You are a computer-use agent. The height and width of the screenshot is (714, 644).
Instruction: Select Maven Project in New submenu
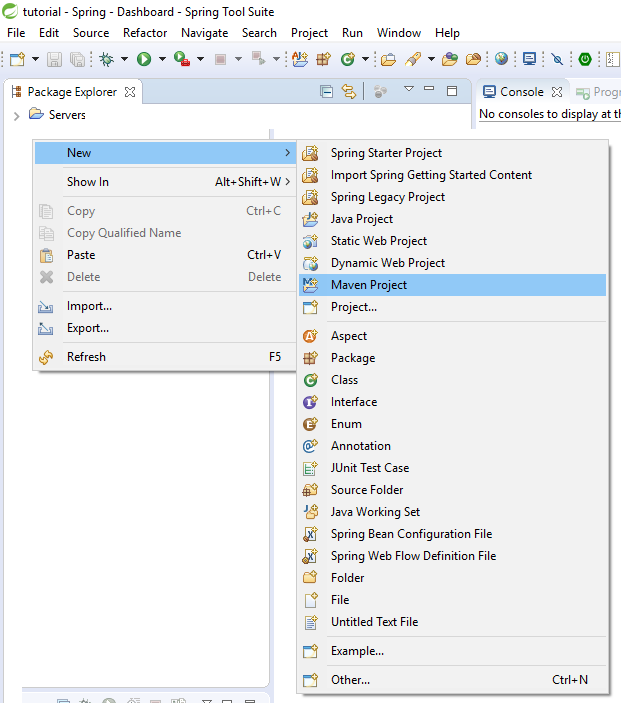tap(453, 285)
